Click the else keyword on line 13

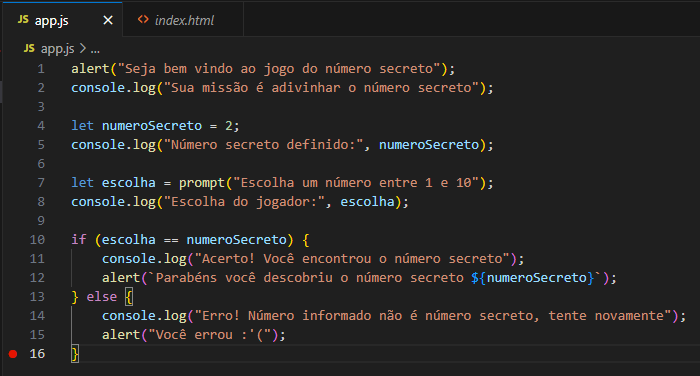pos(101,297)
